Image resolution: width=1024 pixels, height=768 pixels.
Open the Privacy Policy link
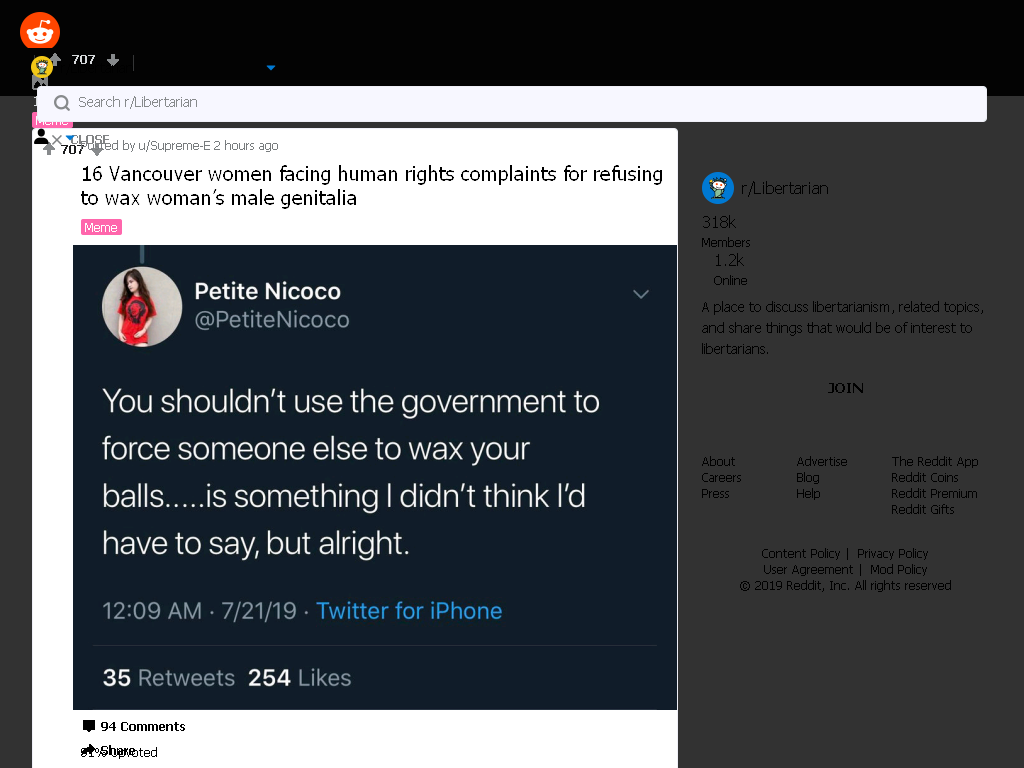point(892,553)
